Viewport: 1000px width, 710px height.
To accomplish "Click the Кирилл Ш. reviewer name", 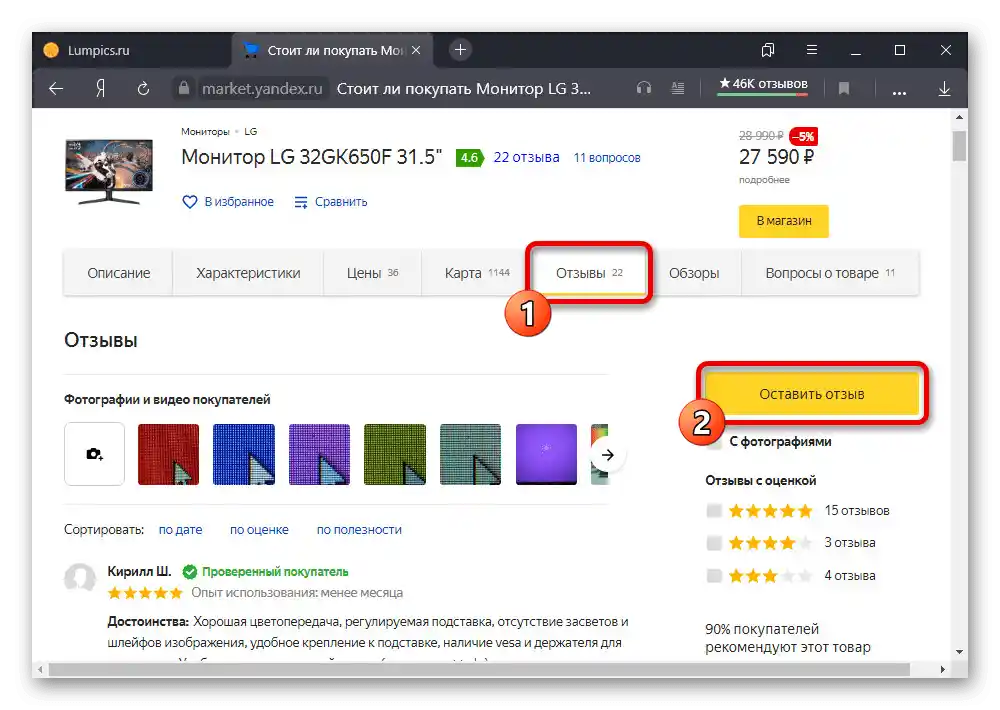I will pyautogui.click(x=139, y=571).
